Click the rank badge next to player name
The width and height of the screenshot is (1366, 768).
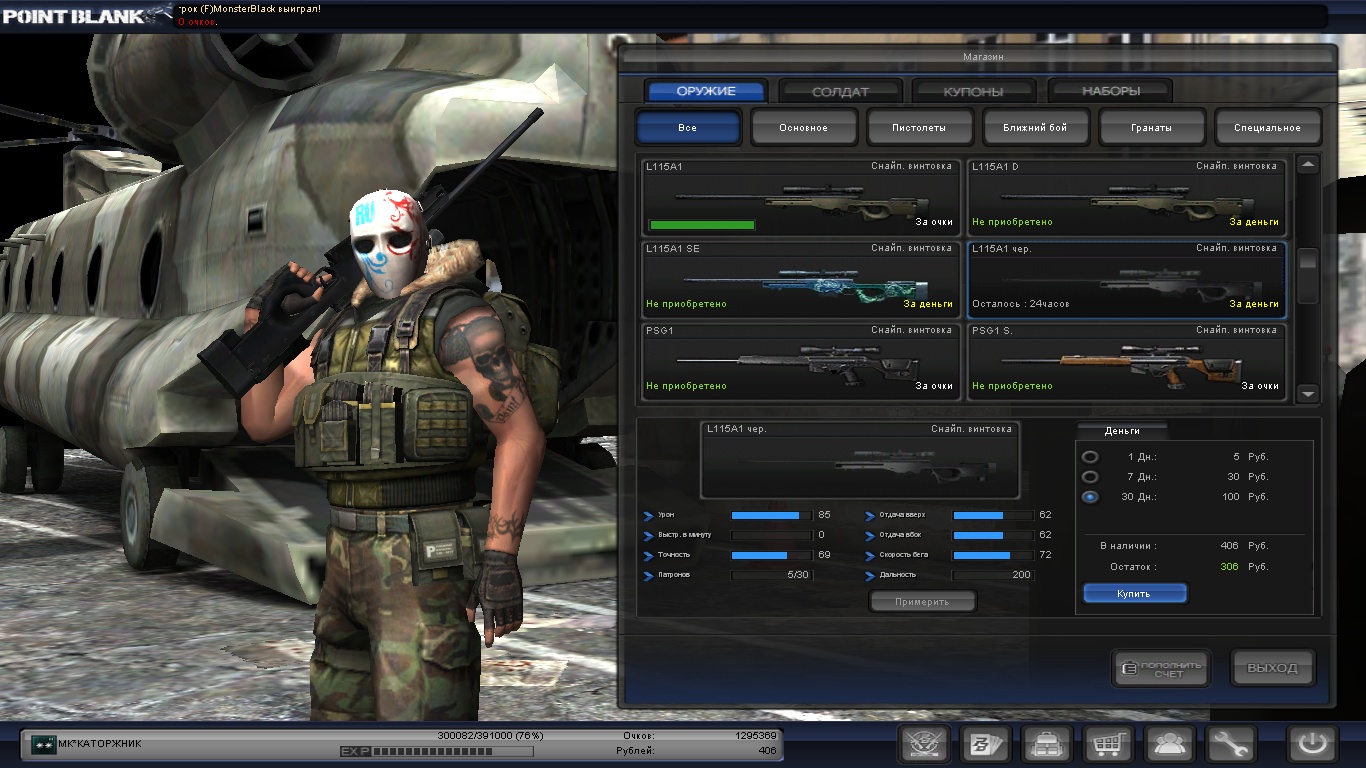(x=43, y=744)
